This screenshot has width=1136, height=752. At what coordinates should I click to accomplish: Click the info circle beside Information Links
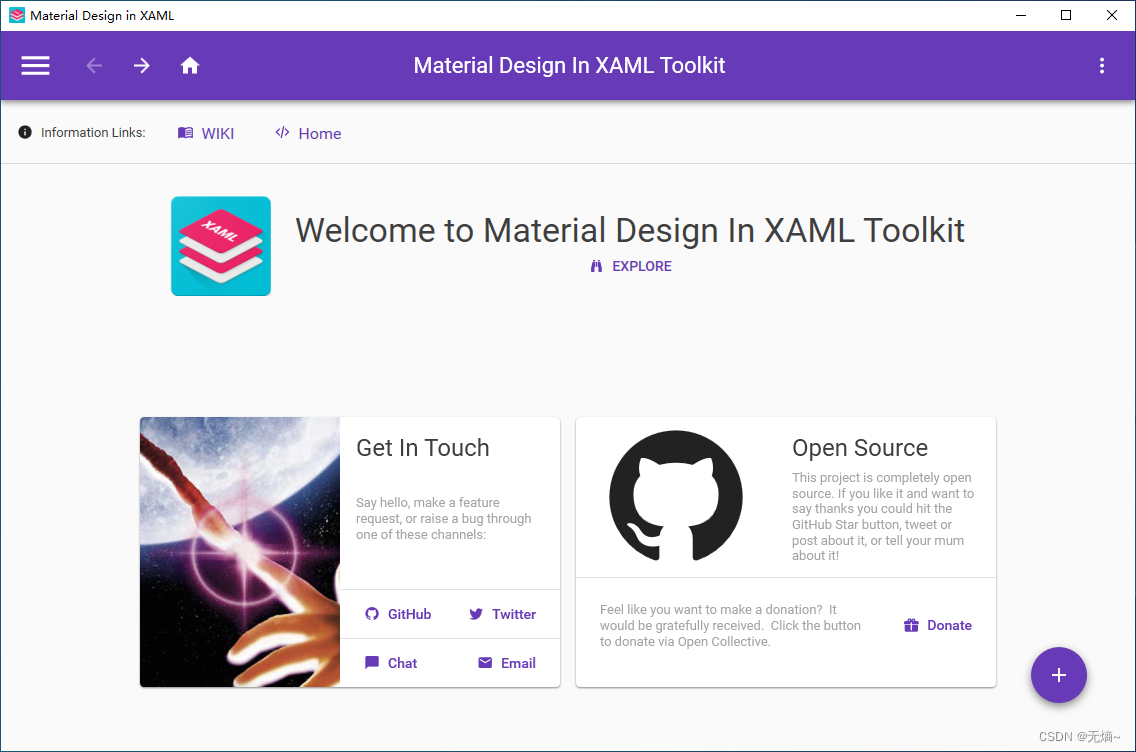(25, 131)
